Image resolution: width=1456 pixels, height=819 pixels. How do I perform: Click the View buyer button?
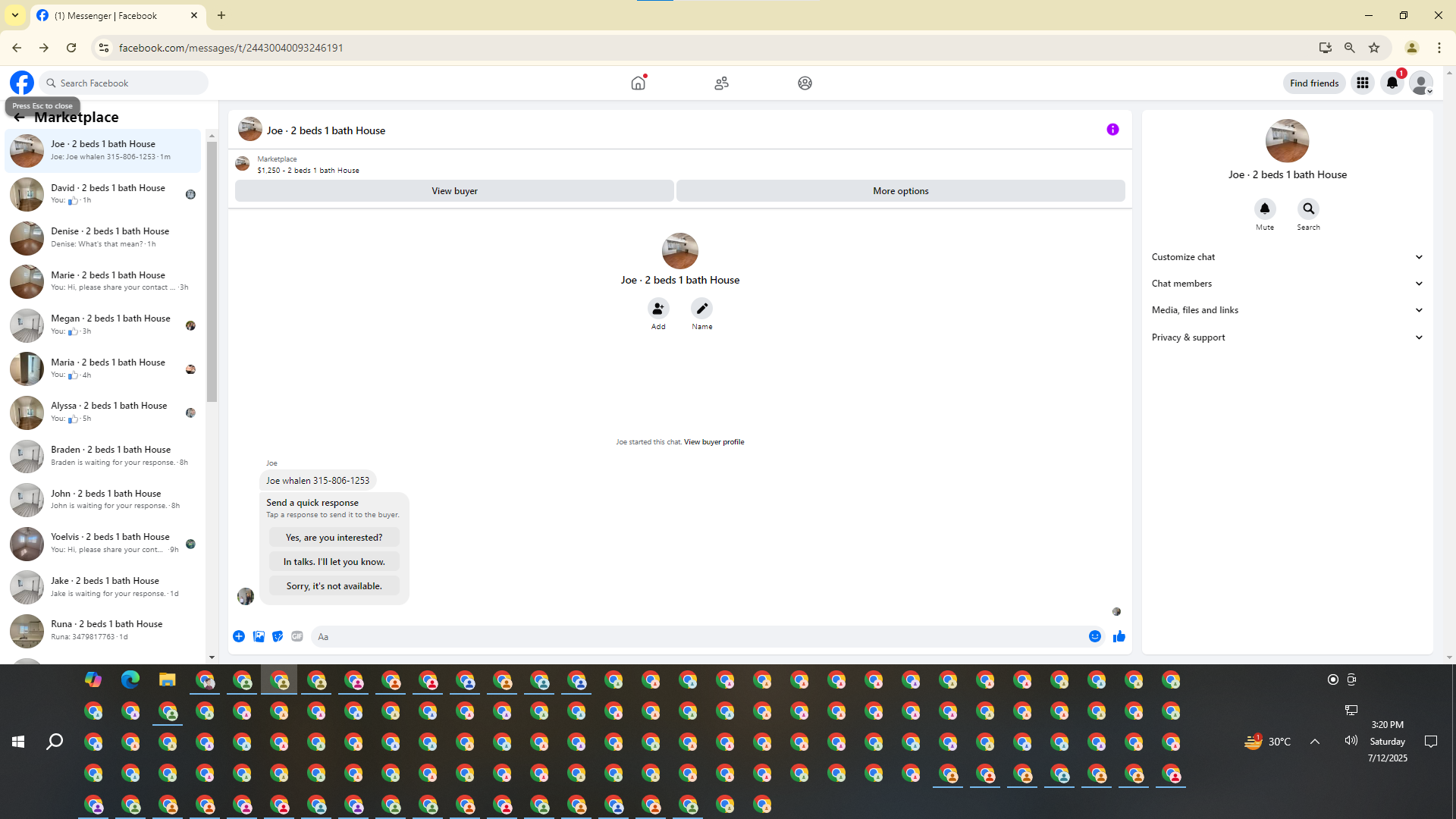[x=454, y=191]
